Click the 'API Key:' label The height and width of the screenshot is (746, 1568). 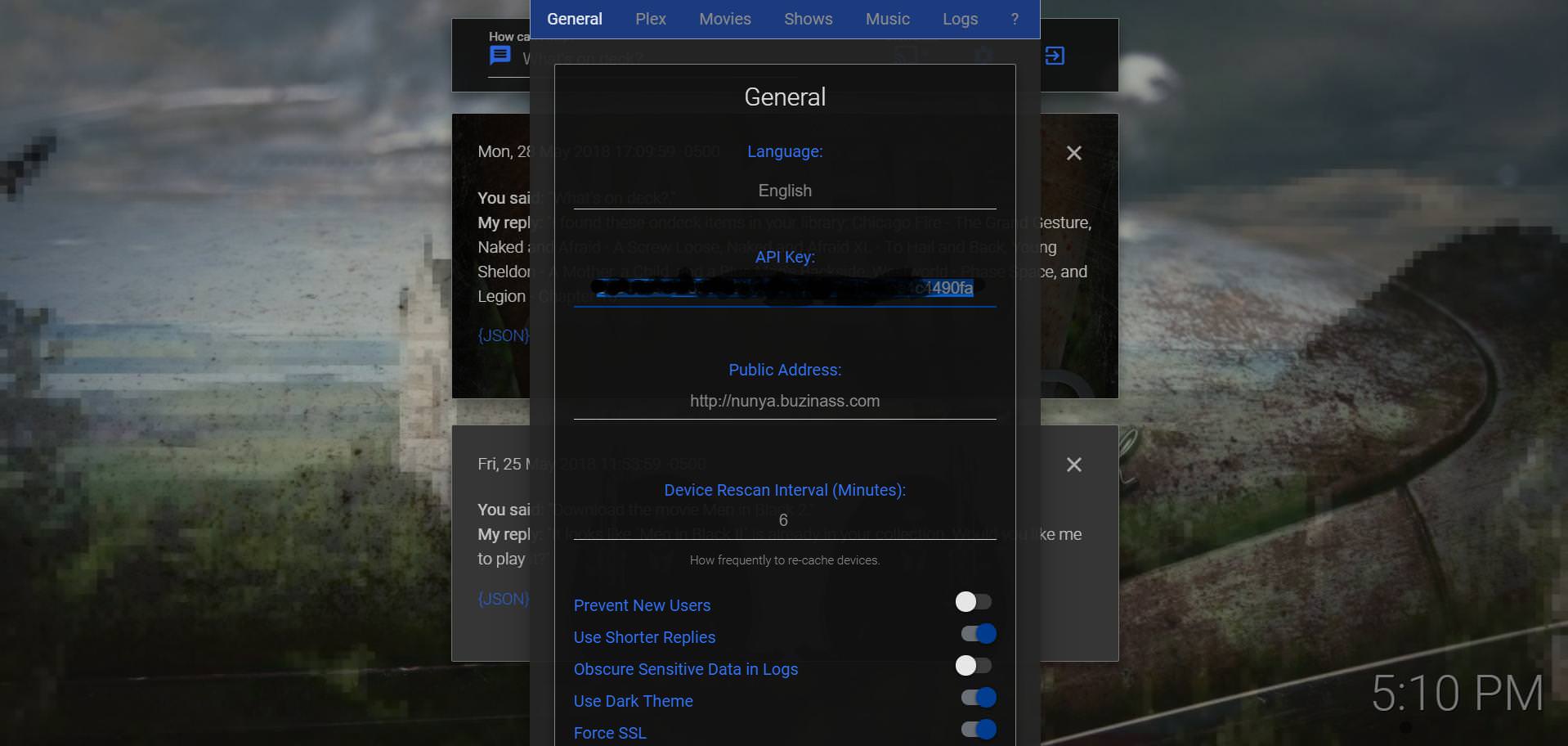tap(785, 257)
